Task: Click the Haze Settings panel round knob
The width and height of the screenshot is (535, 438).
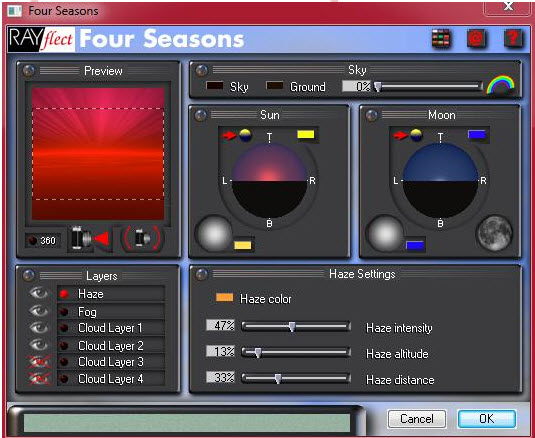Action: tap(202, 274)
